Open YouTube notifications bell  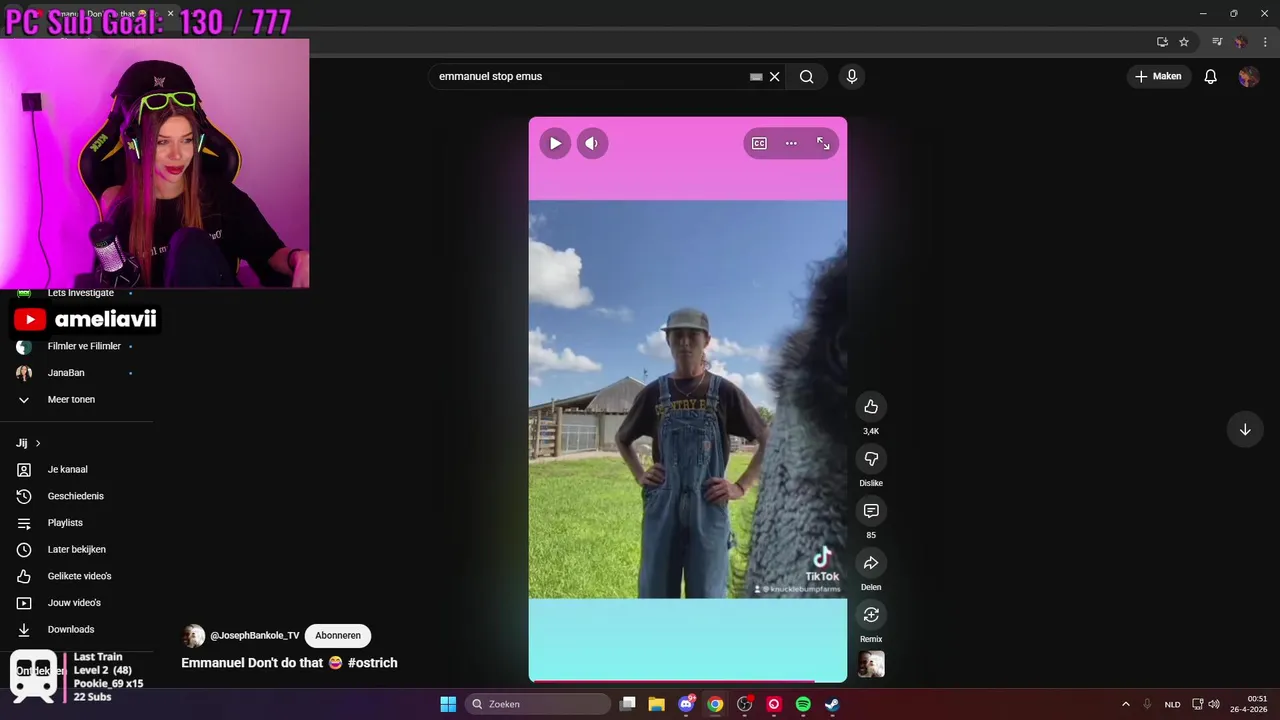coord(1210,76)
